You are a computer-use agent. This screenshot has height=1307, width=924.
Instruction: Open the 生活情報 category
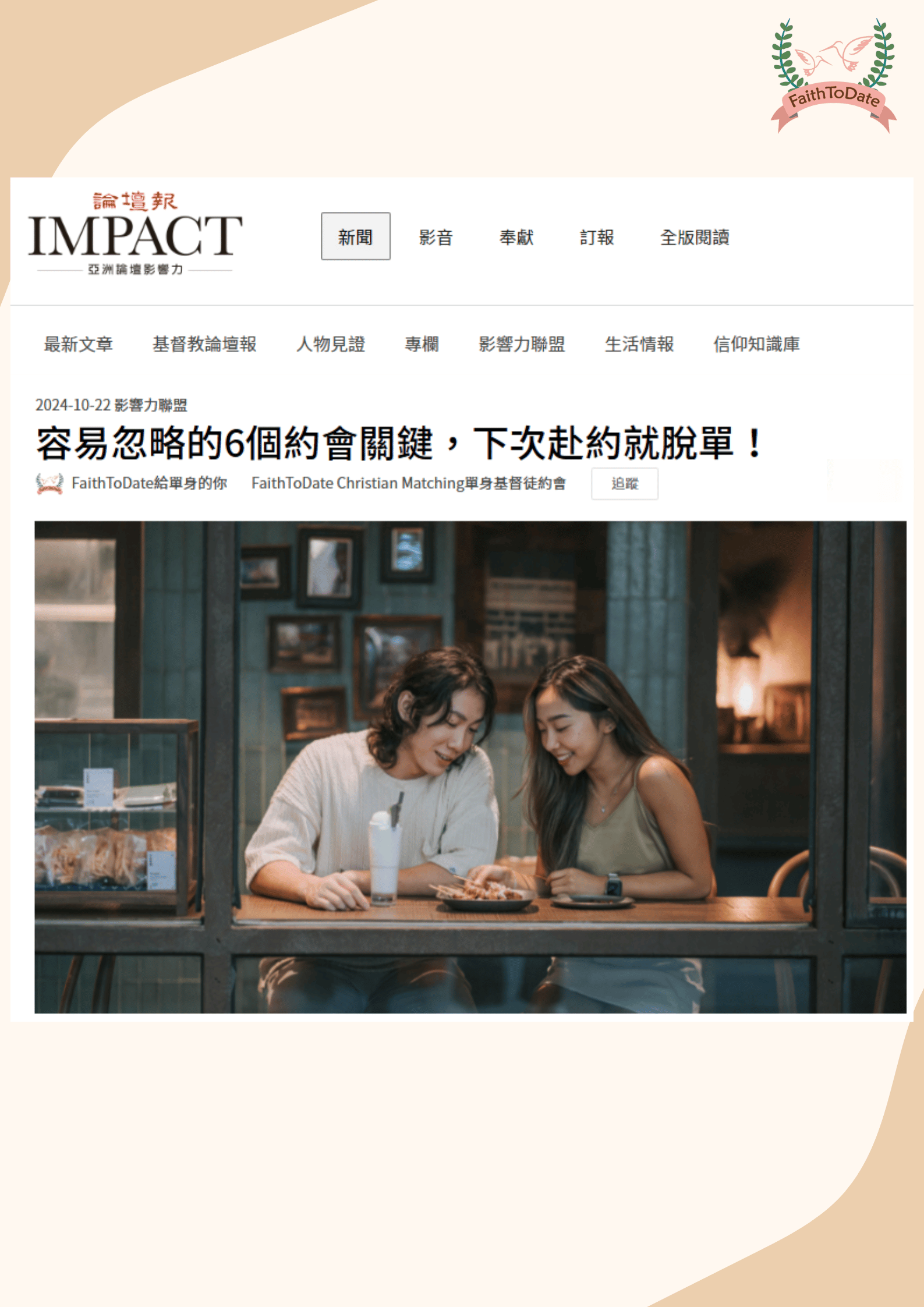pyautogui.click(x=639, y=344)
